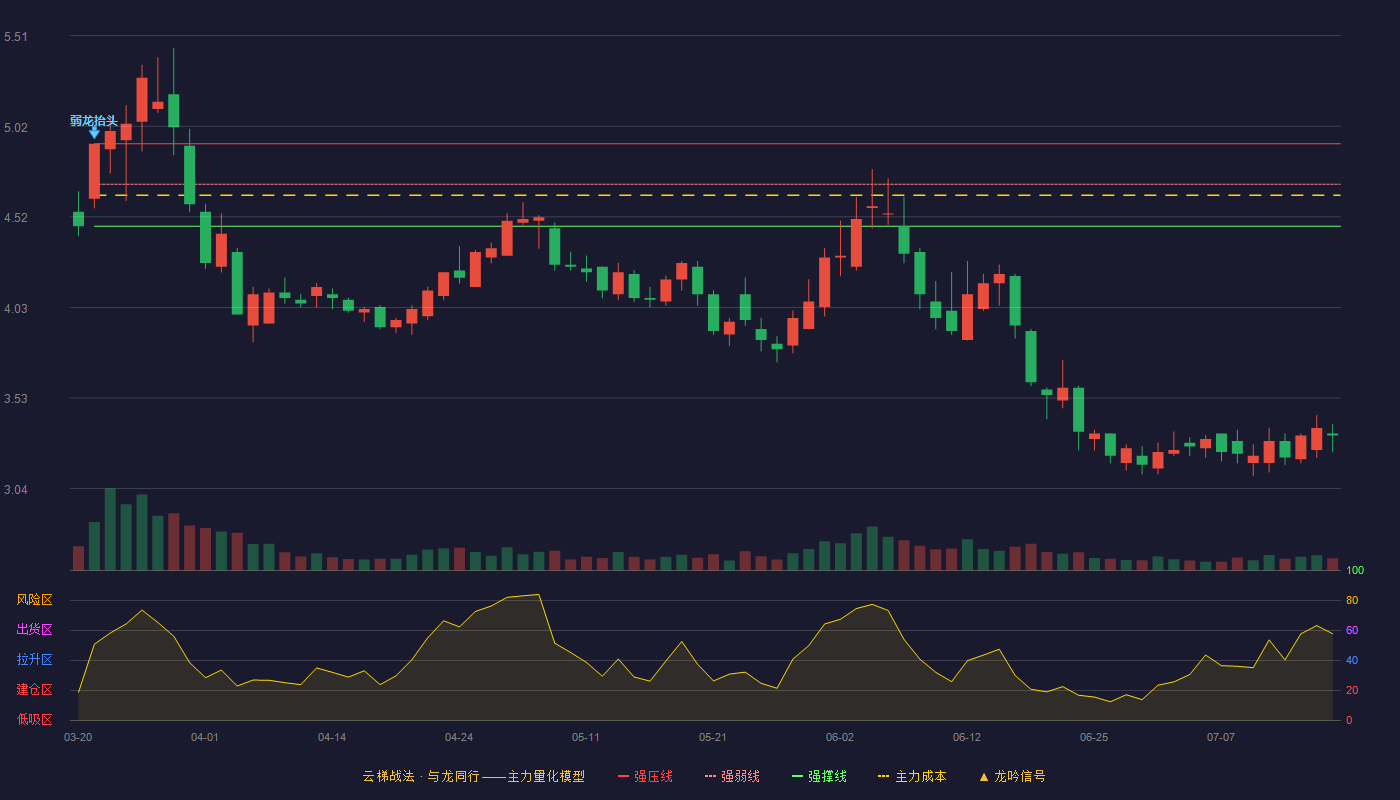
Task: Toggle the 强撑线 legend item
Action: (819, 776)
